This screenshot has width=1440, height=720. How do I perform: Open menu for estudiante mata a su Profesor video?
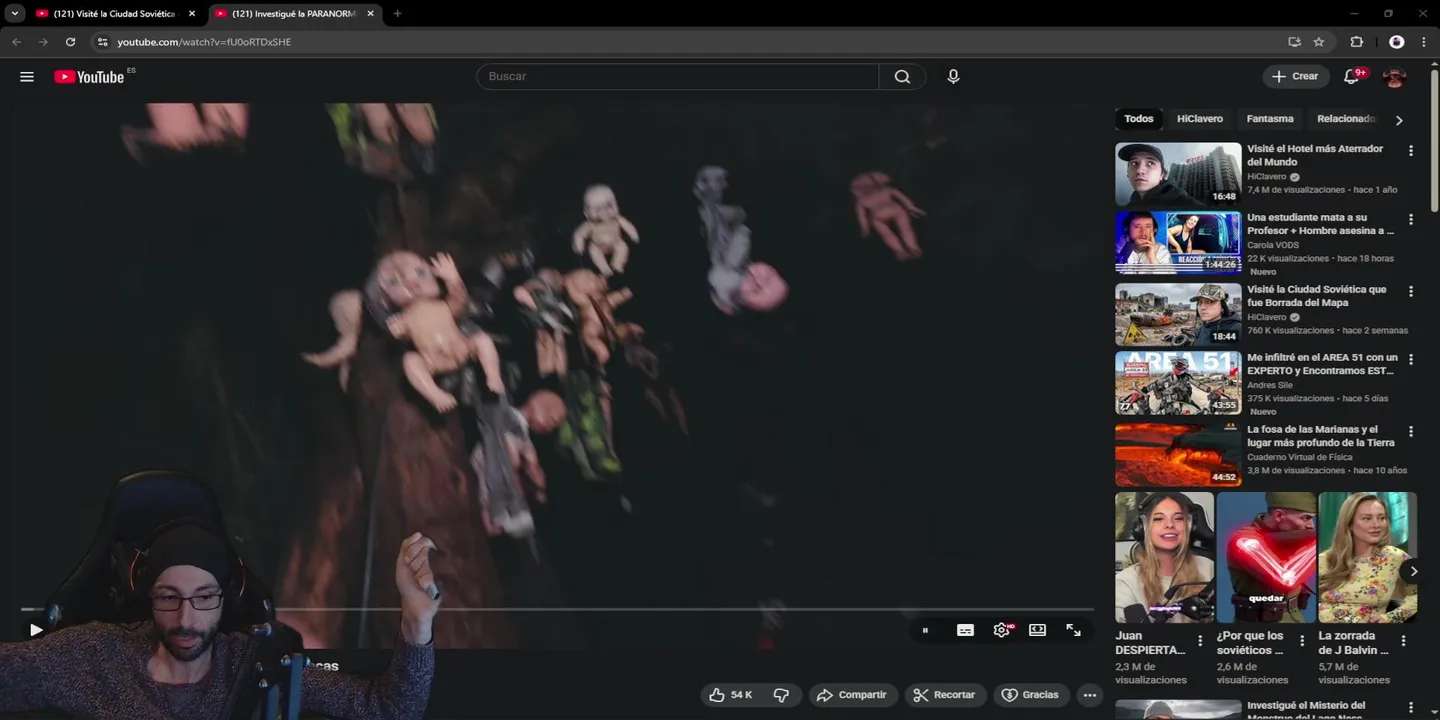[1411, 220]
